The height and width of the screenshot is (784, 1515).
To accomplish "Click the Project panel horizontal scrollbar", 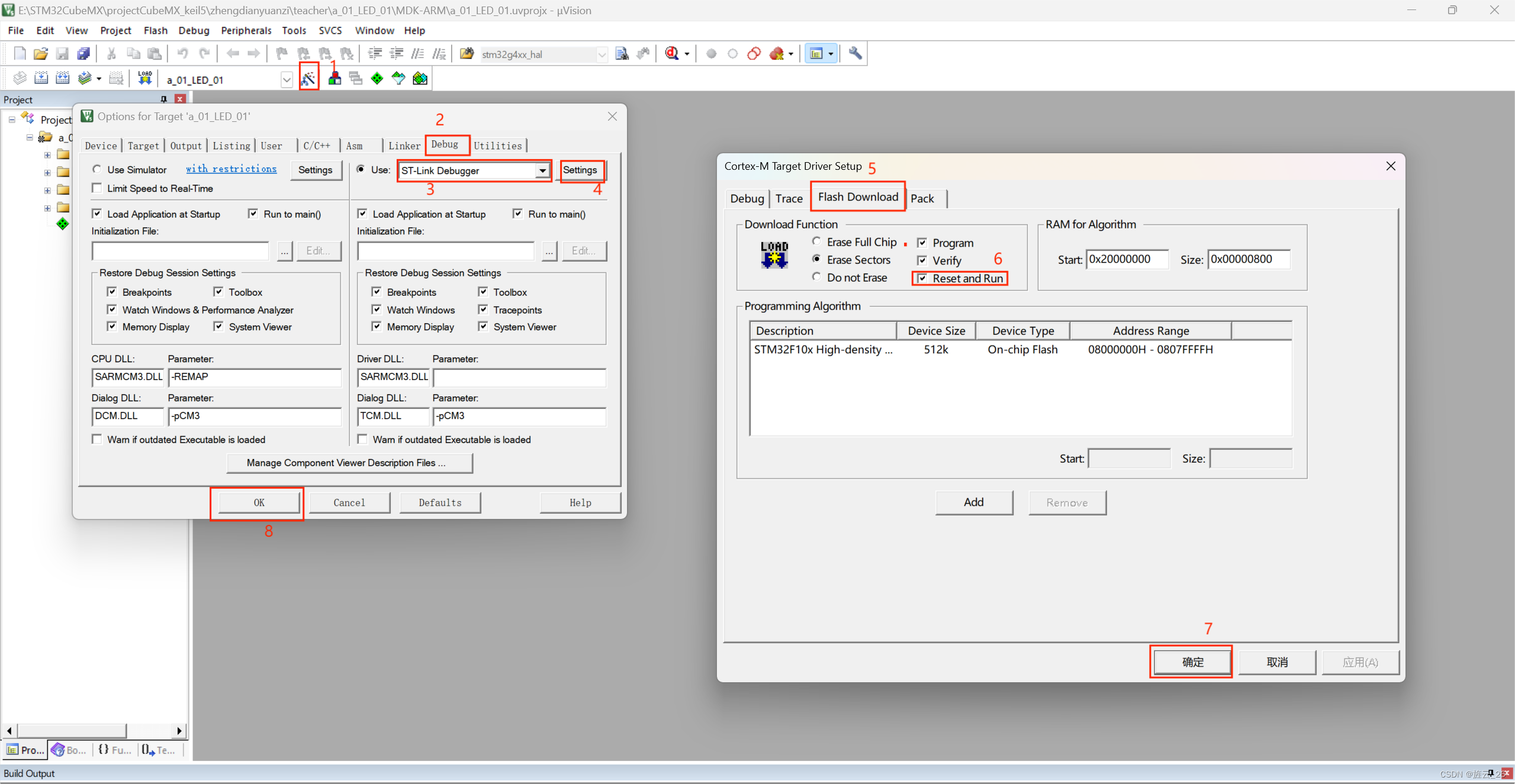I will coord(71,731).
